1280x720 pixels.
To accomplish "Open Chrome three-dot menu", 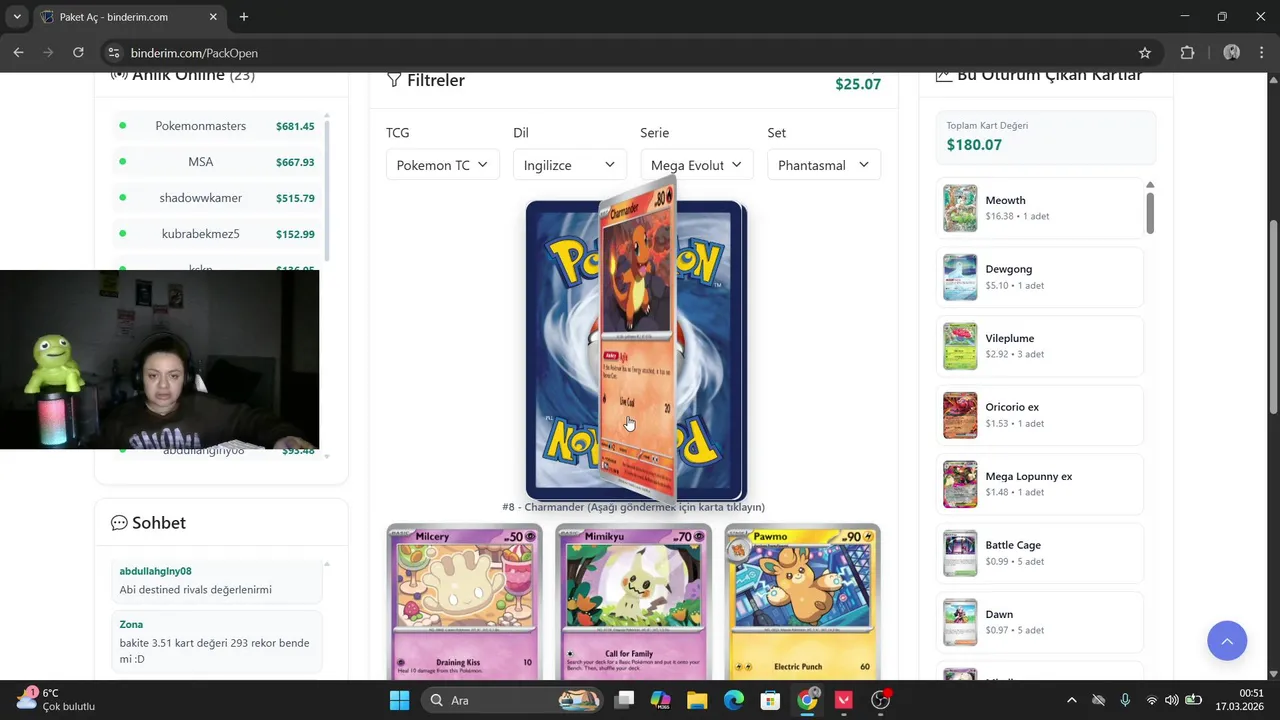I will (x=1262, y=53).
